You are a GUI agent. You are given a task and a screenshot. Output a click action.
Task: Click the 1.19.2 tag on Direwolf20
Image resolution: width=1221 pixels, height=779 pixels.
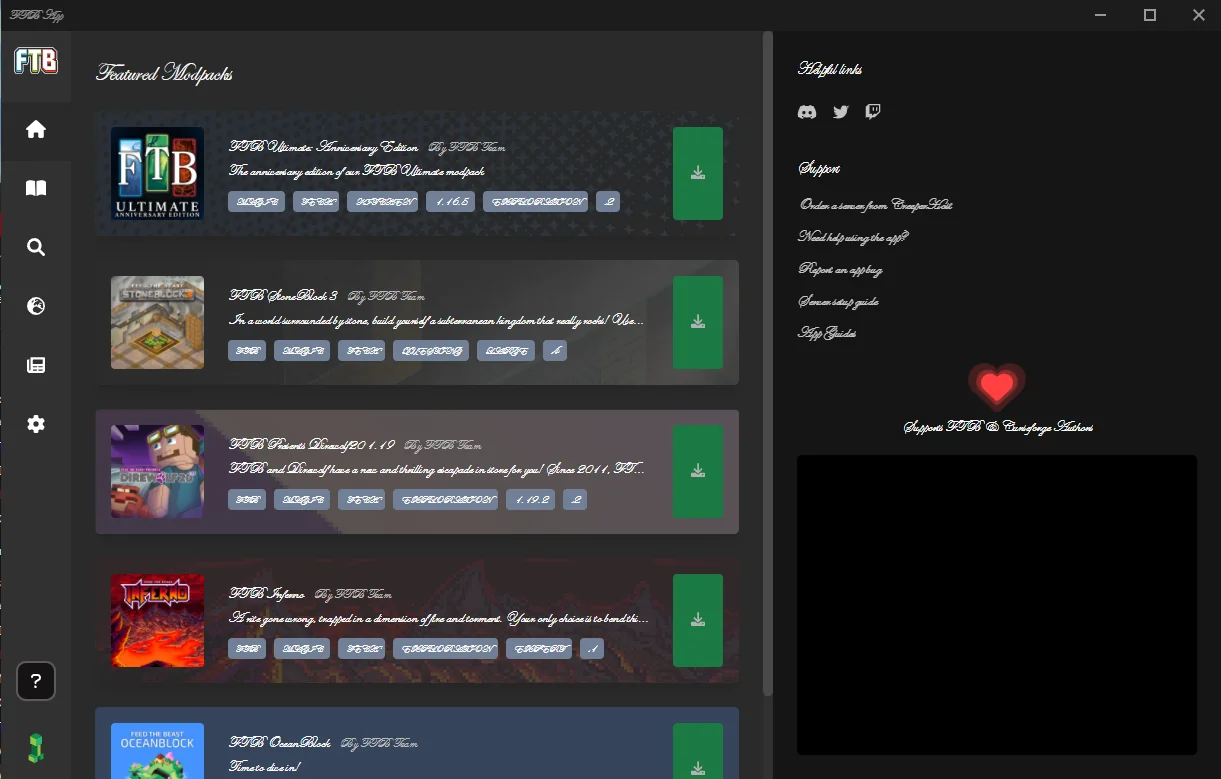coord(531,500)
